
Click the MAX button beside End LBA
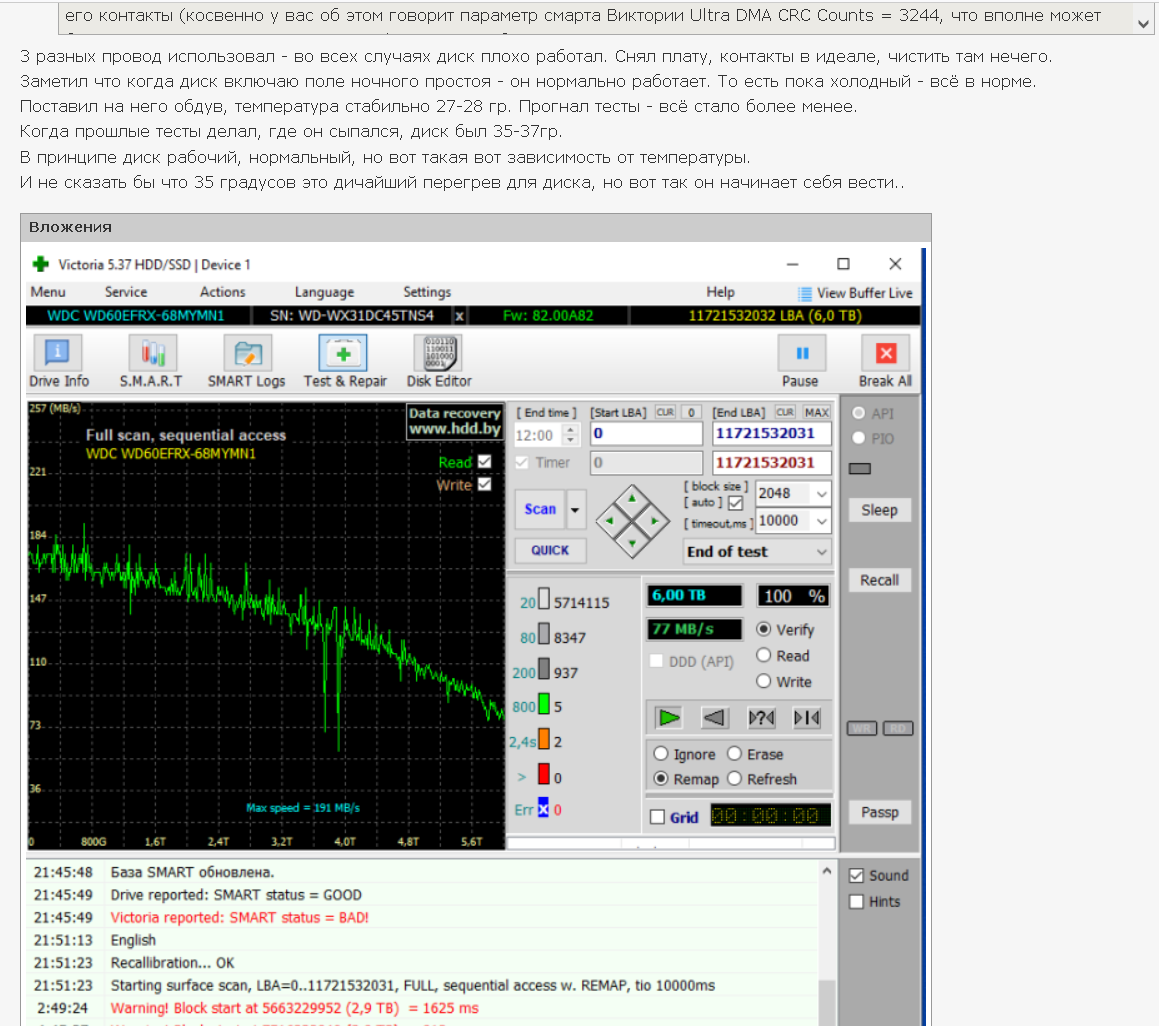[x=817, y=412]
